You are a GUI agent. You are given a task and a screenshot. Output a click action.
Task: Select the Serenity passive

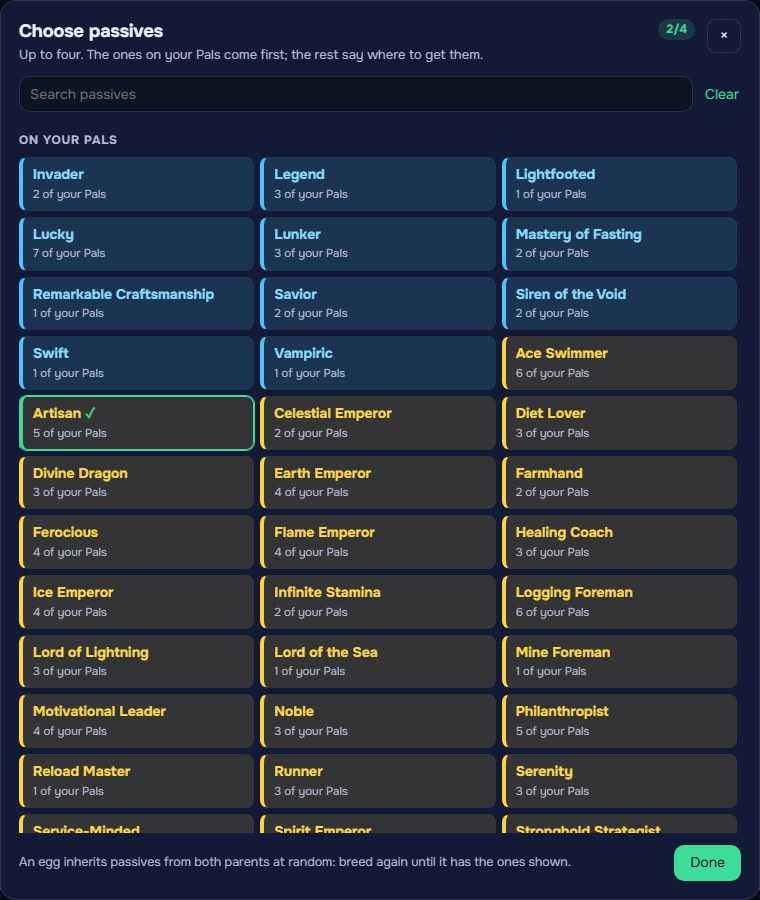pyautogui.click(x=619, y=781)
